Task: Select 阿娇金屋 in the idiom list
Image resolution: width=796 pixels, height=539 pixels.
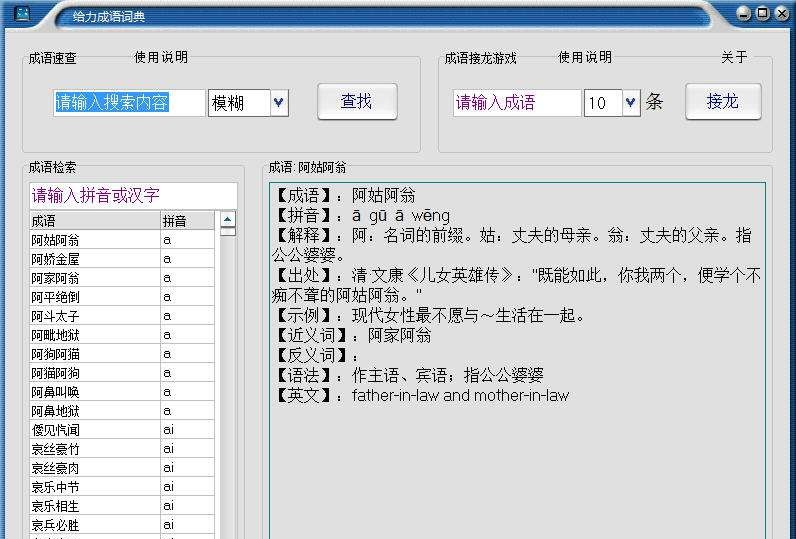Action: tap(122, 259)
